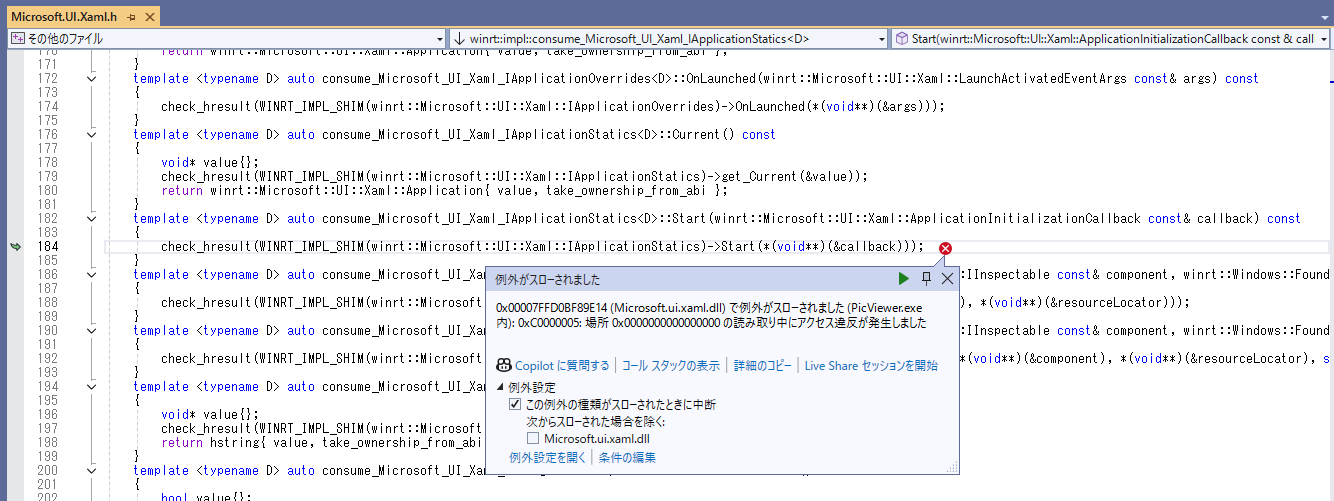Collapse the code block at line 200
The height and width of the screenshot is (501, 1334).
[x=92, y=470]
